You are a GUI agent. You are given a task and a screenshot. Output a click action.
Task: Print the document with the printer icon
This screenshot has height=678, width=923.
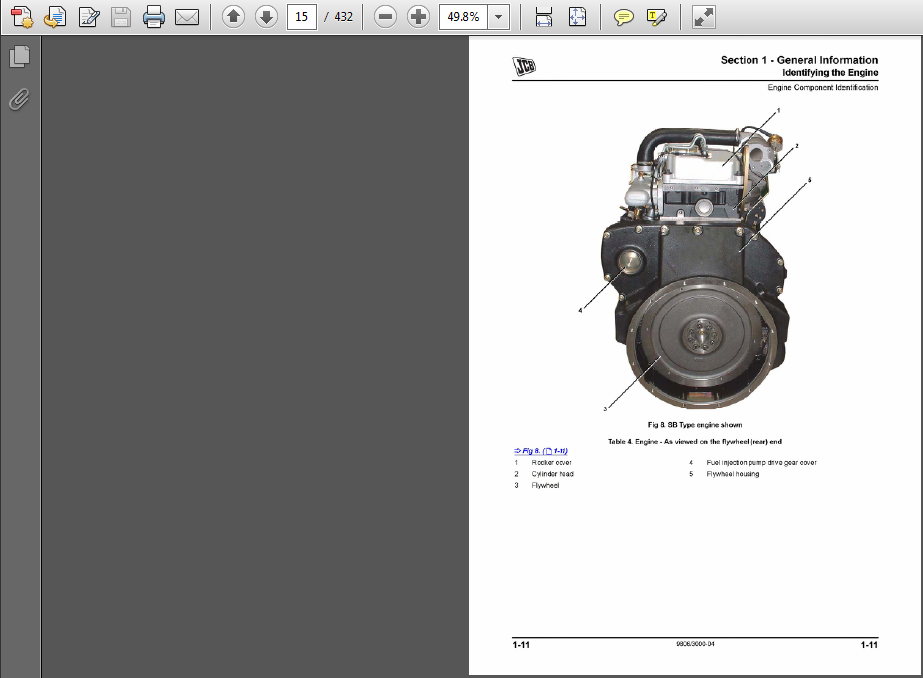153,17
